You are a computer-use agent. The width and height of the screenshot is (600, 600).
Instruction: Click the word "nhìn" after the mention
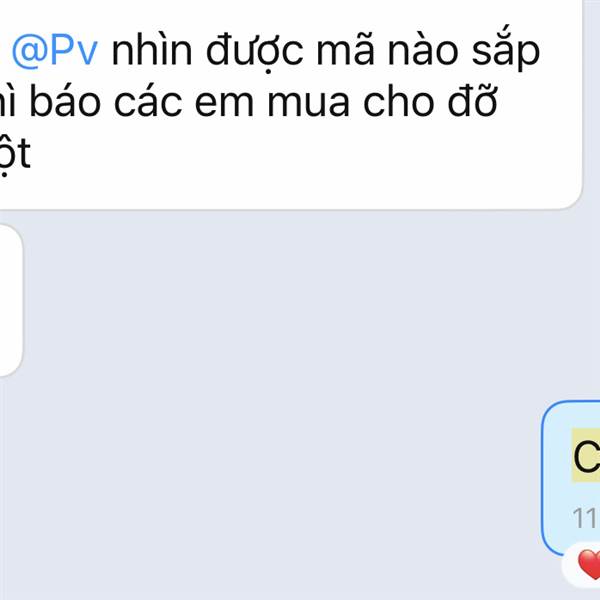tap(152, 51)
